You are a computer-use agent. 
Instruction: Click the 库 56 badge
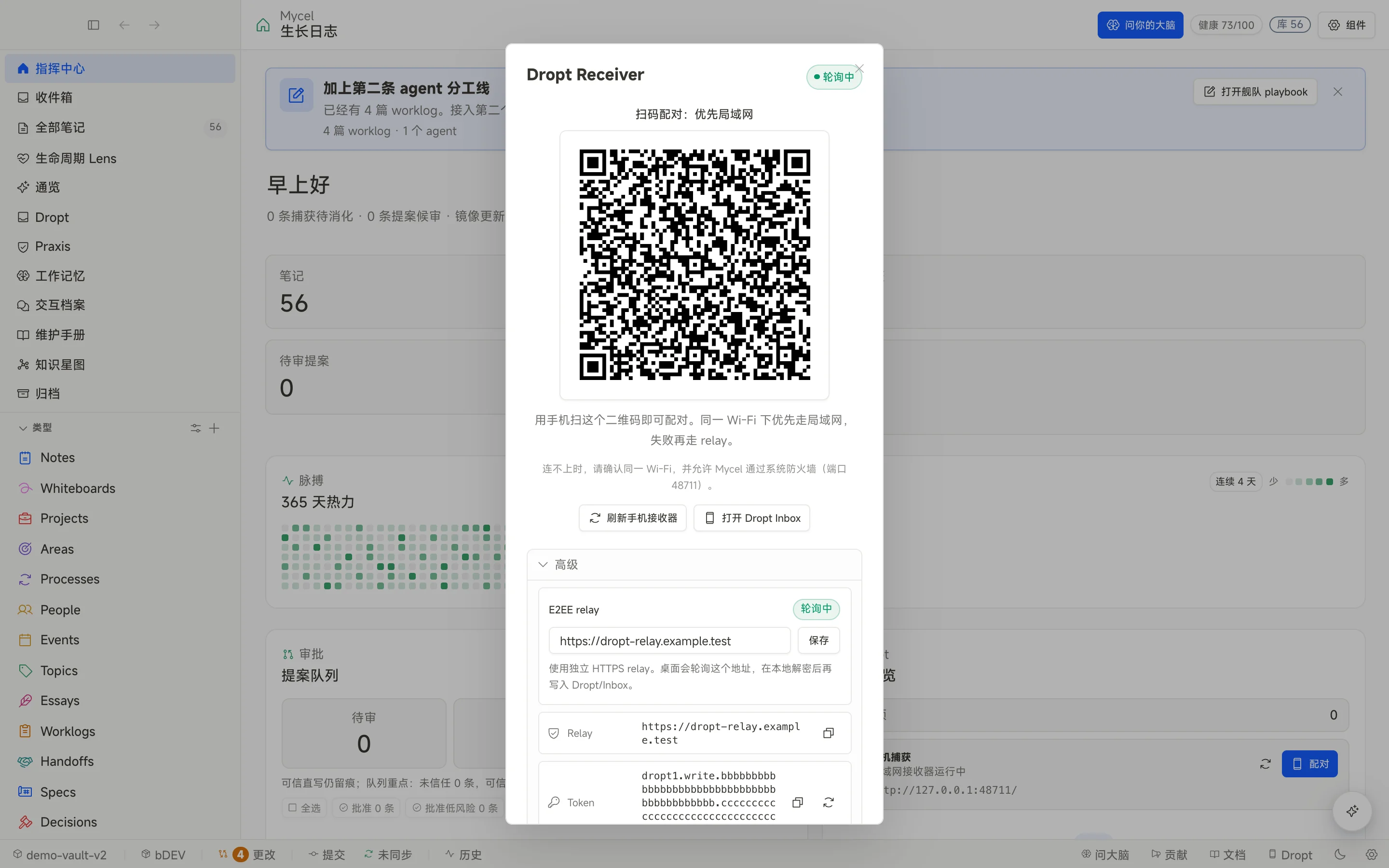[1290, 25]
